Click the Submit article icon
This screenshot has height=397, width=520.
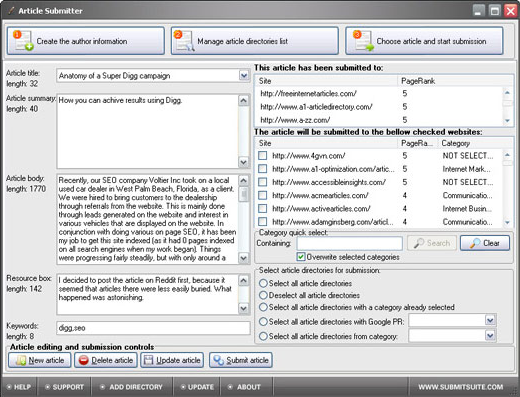[x=219, y=360]
